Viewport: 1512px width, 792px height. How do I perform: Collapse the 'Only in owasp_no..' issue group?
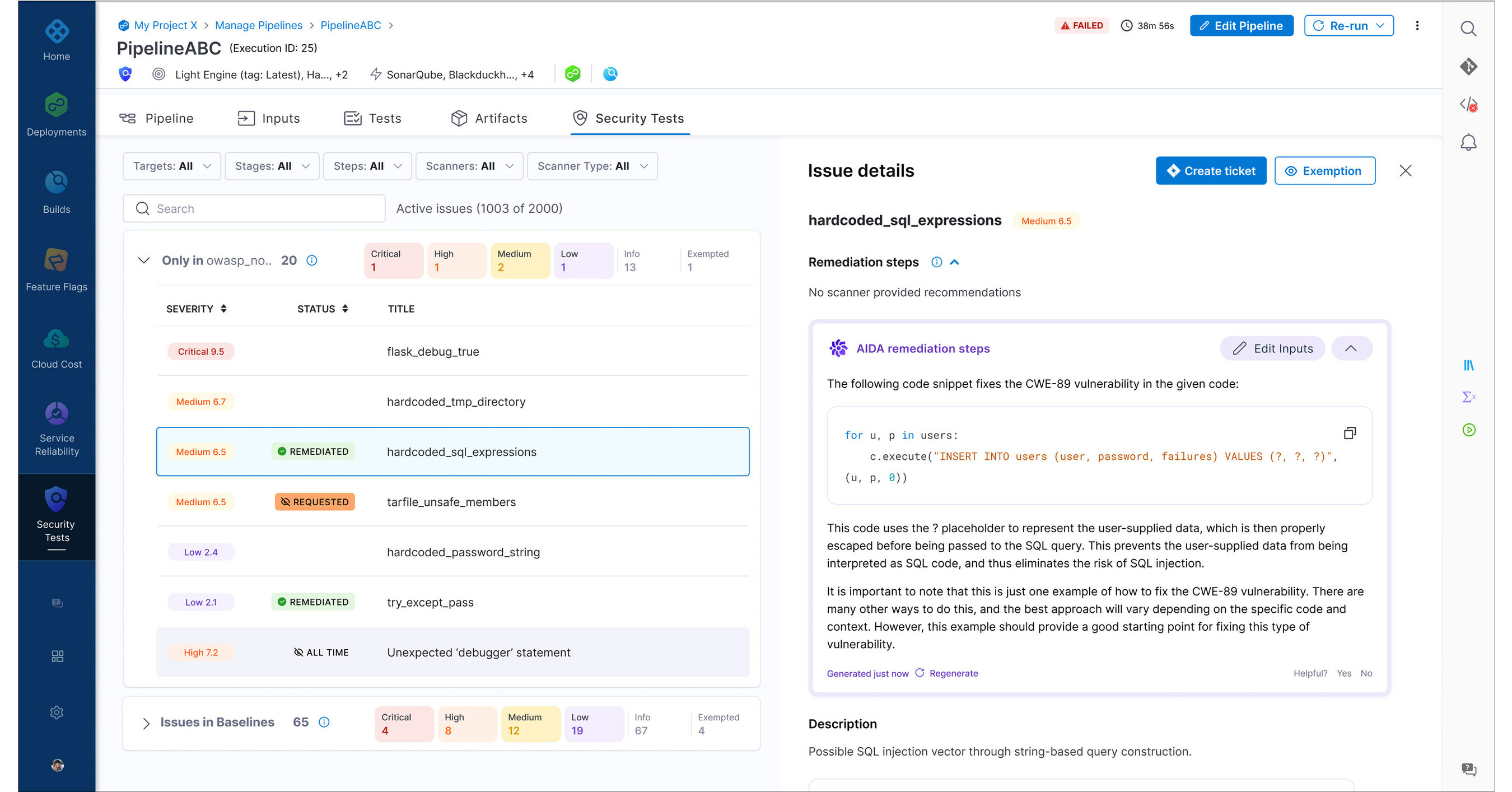pyautogui.click(x=143, y=260)
